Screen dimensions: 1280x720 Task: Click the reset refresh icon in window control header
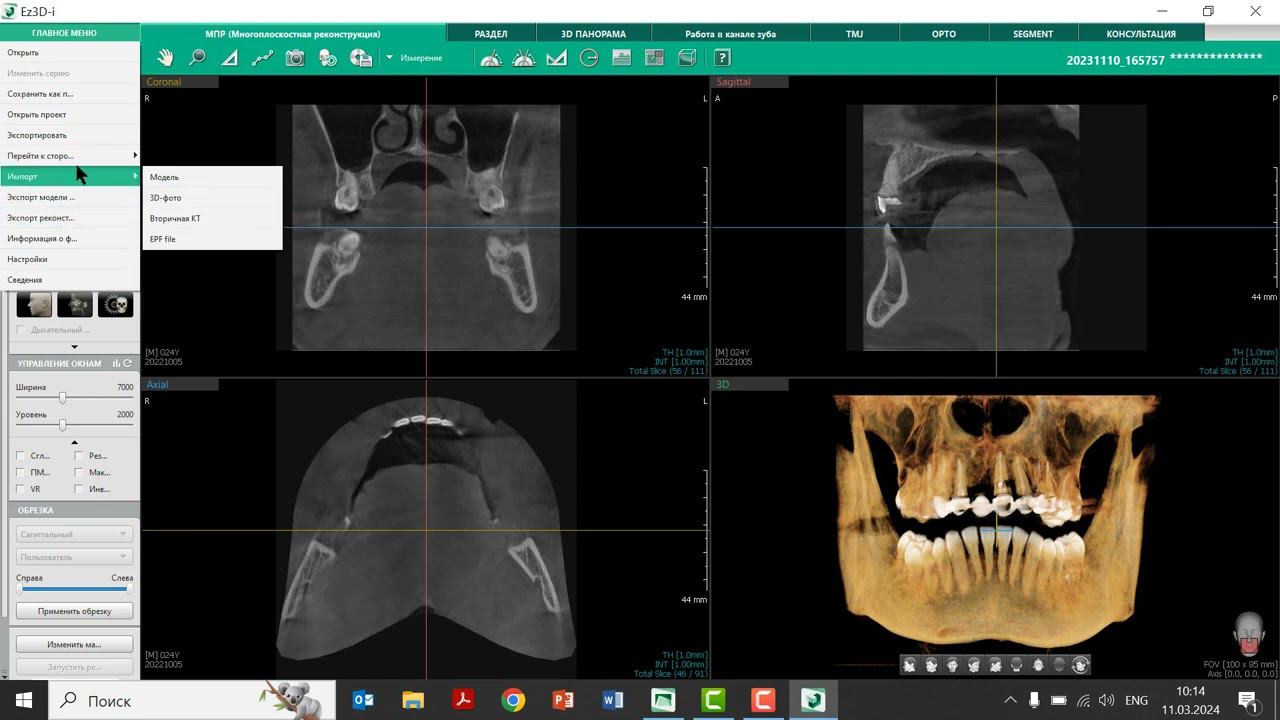(128, 364)
